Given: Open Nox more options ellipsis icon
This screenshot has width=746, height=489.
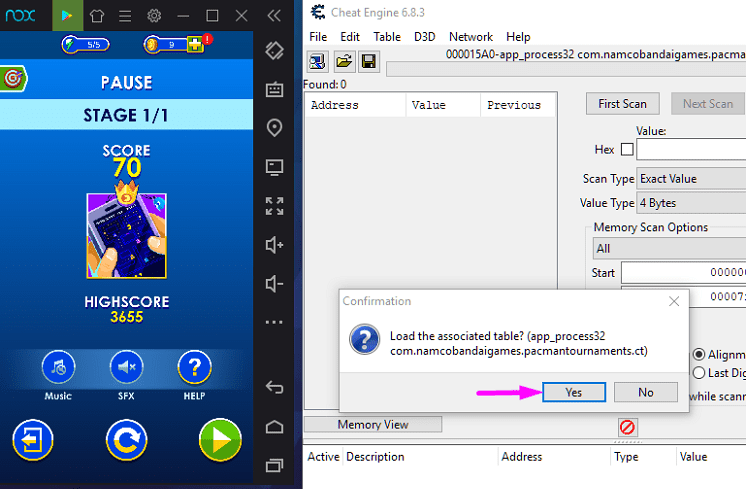Looking at the screenshot, I should pyautogui.click(x=274, y=322).
